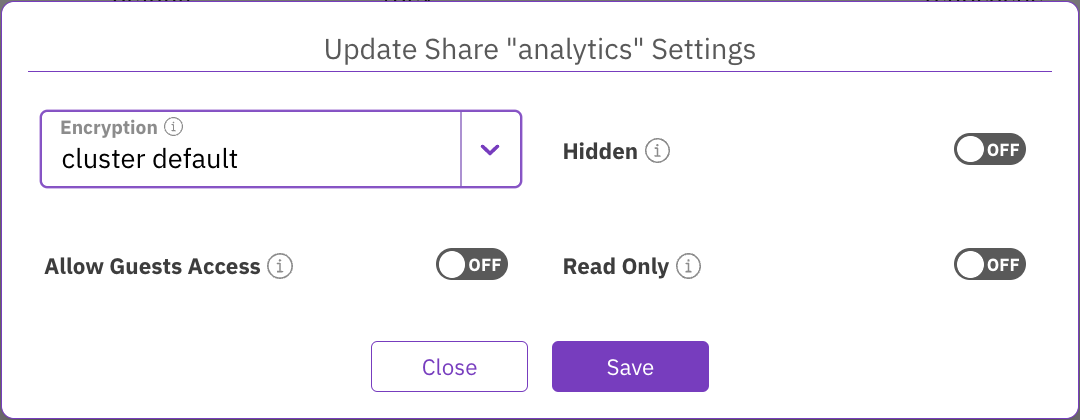
Task: Click the Encryption info icon
Action: pos(174,128)
